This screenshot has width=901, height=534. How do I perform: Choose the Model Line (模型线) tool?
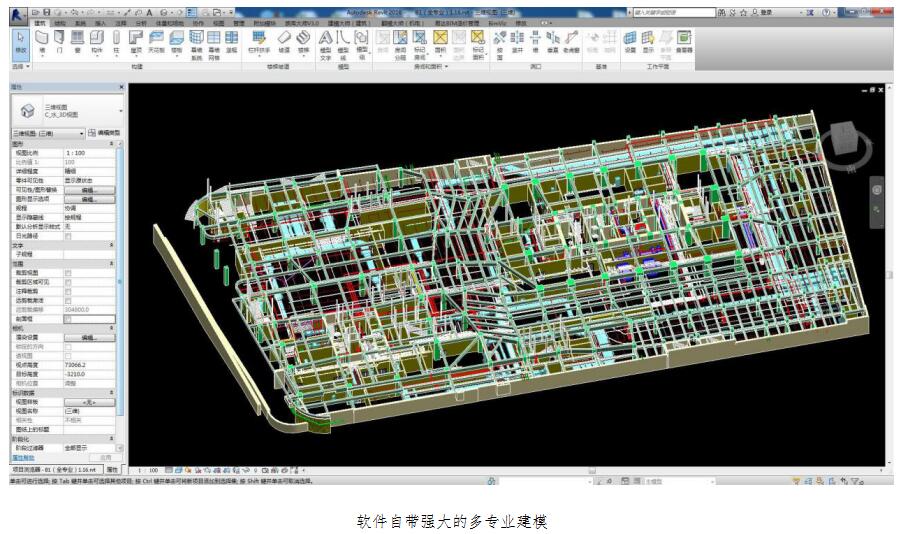point(343,45)
